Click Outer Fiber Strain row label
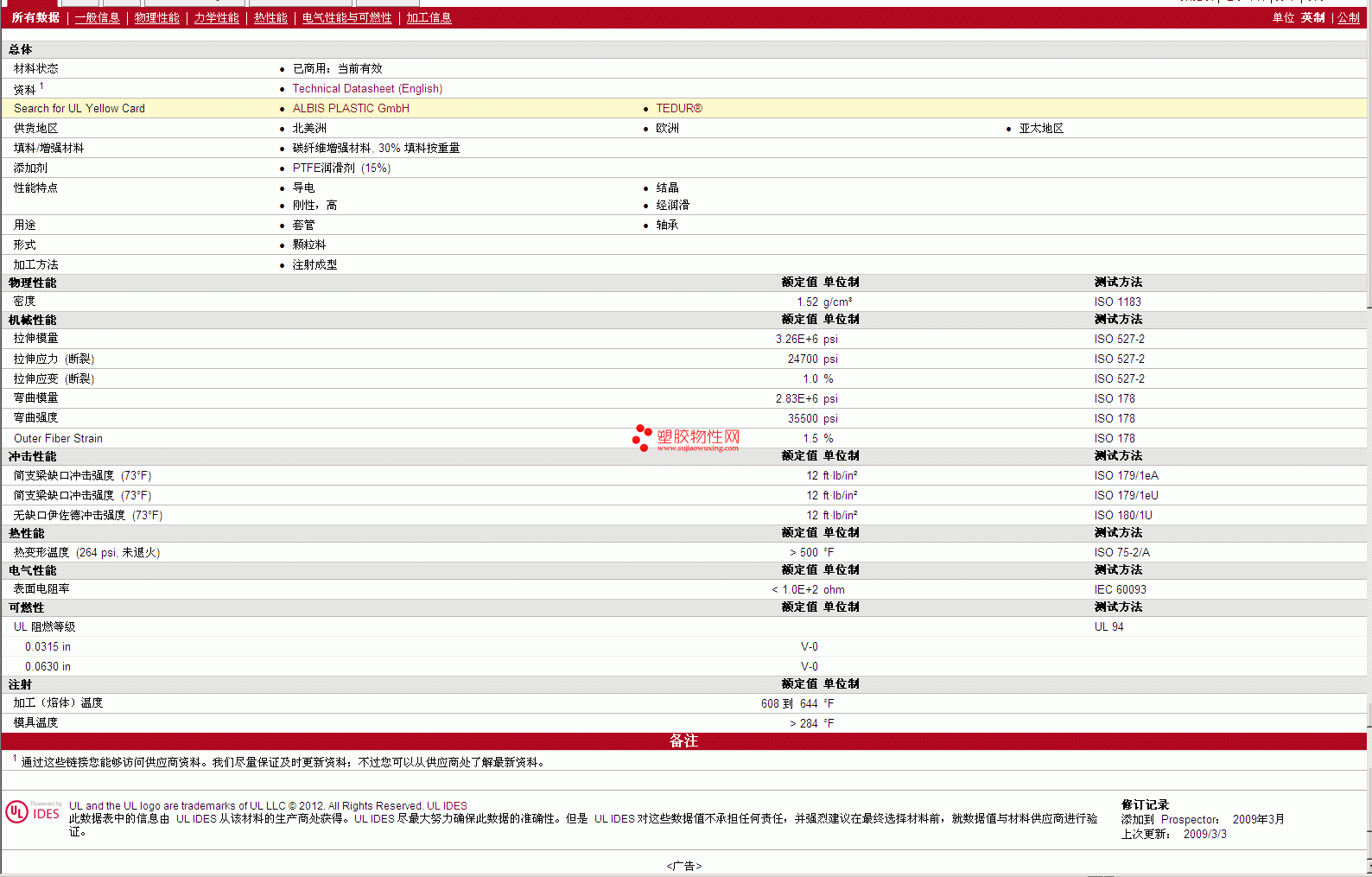This screenshot has width=1372, height=877. (58, 438)
